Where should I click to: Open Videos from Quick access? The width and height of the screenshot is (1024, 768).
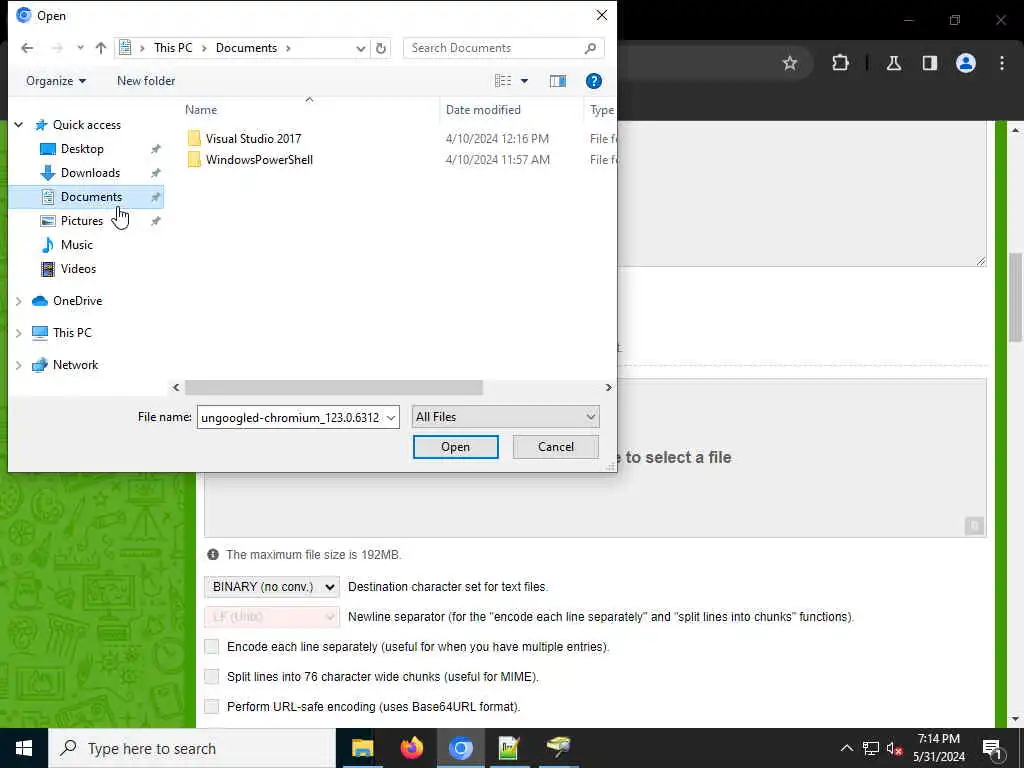78,269
